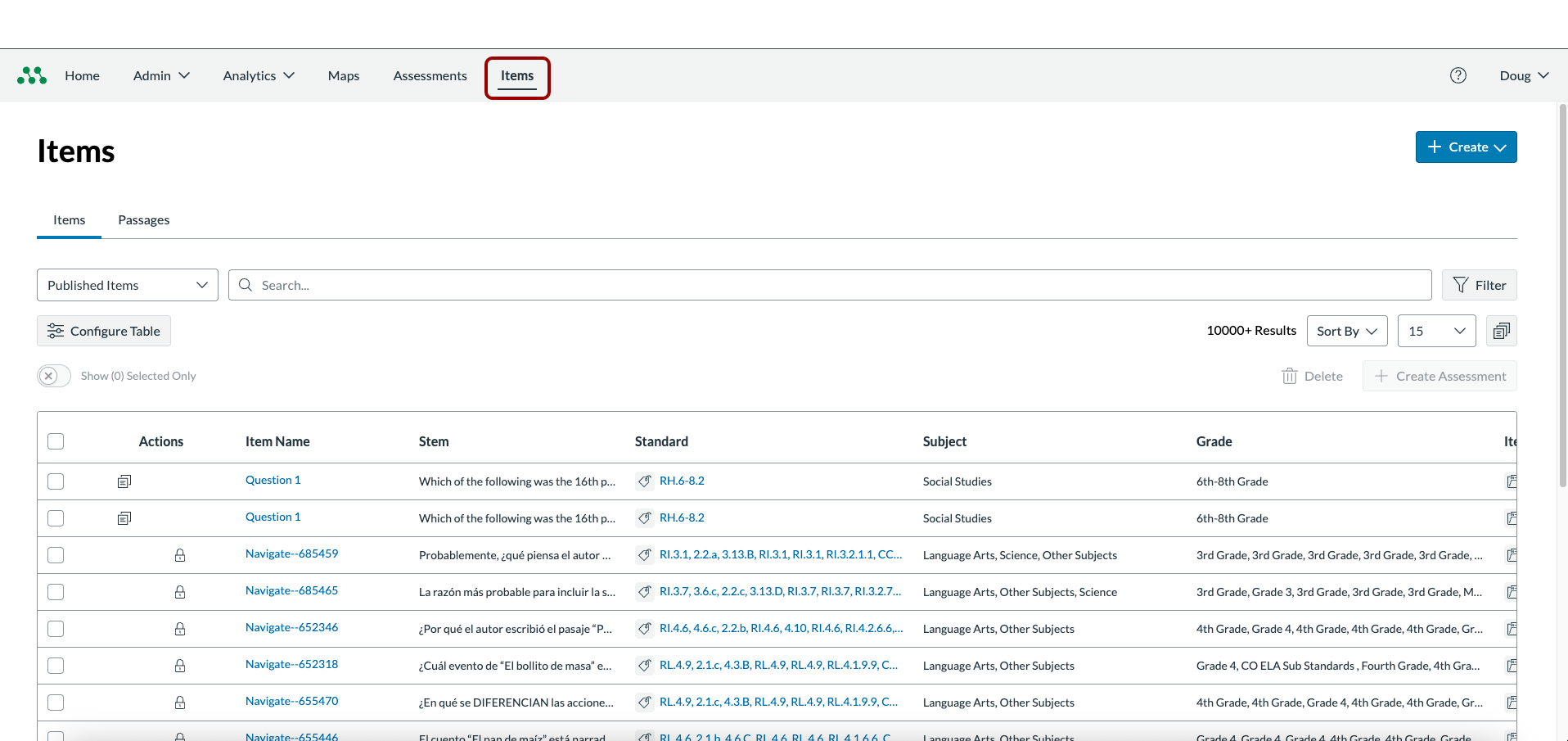
Task: Click the '10000+ Results' count text
Action: (x=1251, y=331)
